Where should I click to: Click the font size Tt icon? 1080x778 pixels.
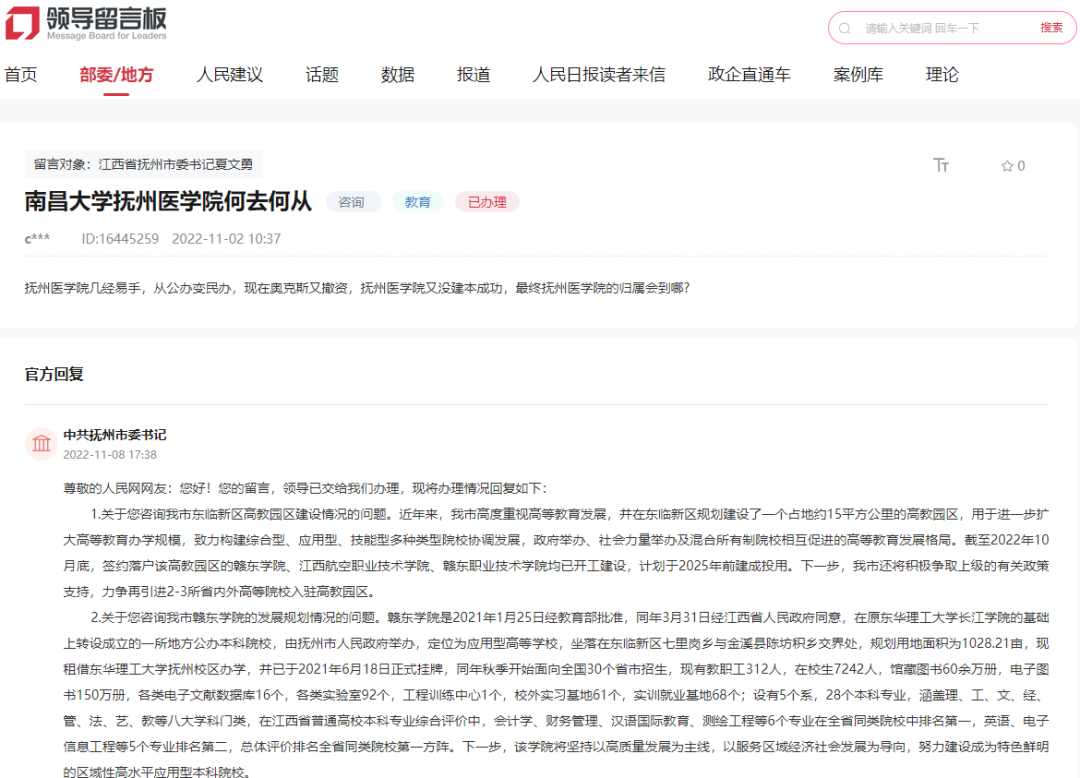(x=940, y=166)
